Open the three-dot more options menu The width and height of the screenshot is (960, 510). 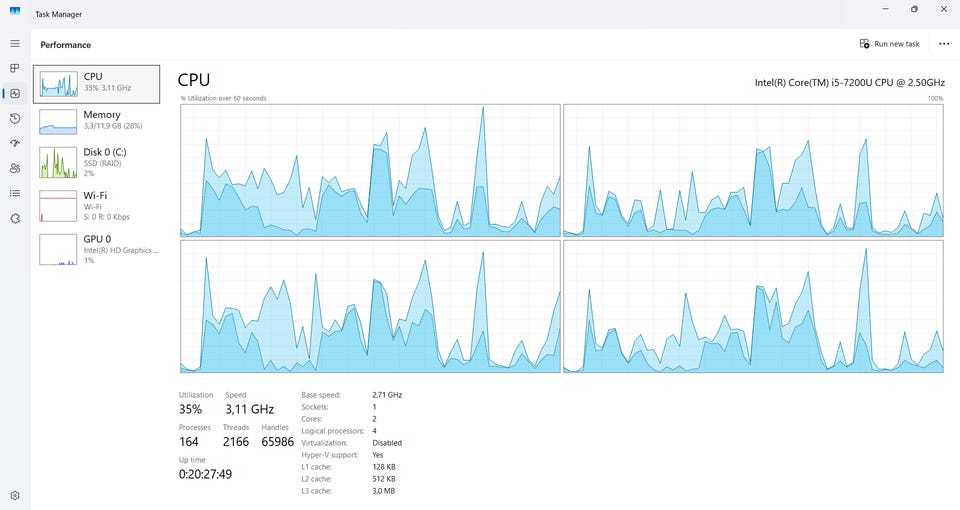(x=943, y=43)
